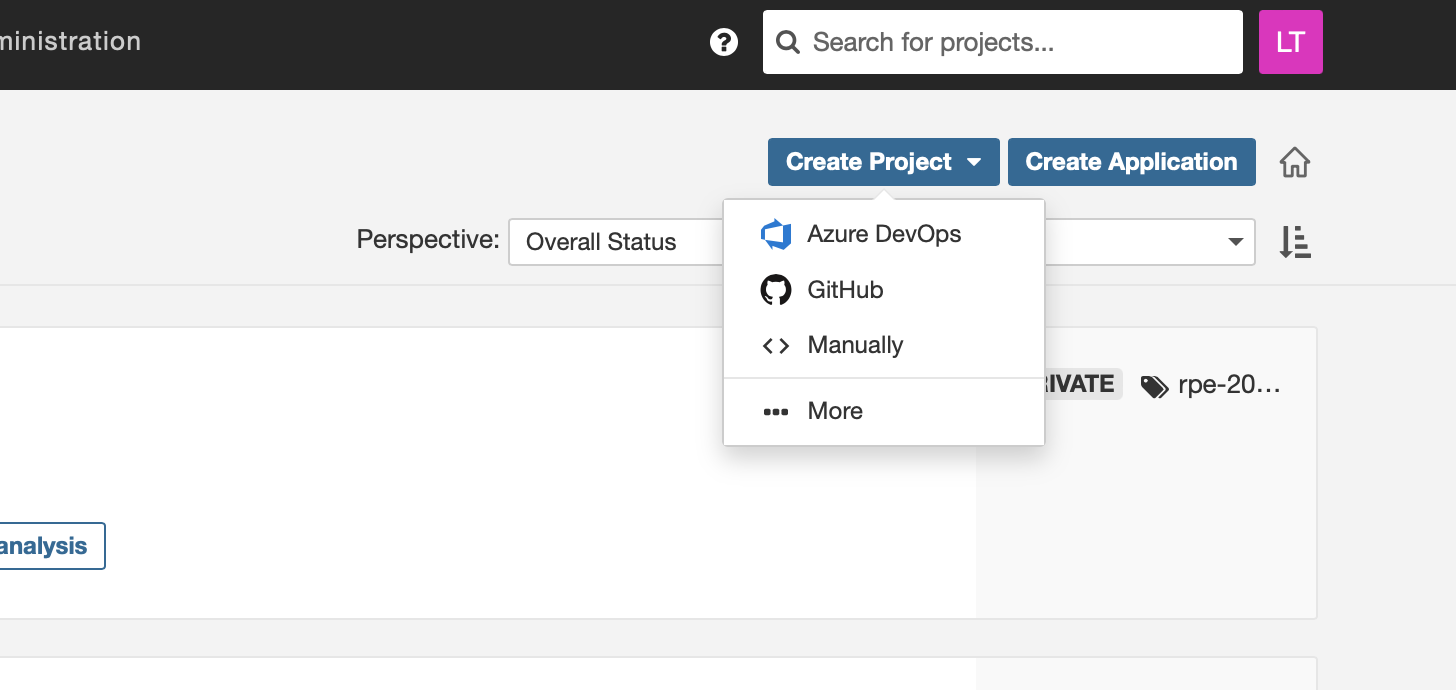
Task: Click the GitHub octocat icon
Action: pos(776,290)
